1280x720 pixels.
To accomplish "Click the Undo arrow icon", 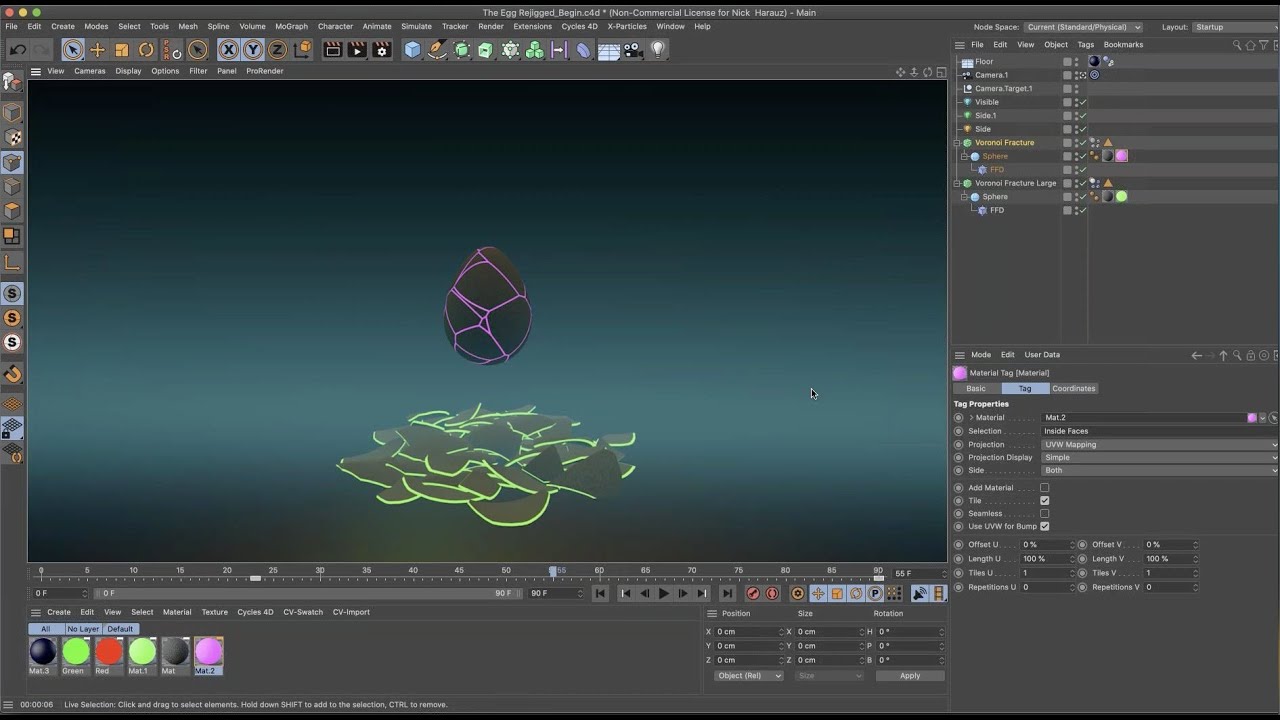I will coord(18,50).
